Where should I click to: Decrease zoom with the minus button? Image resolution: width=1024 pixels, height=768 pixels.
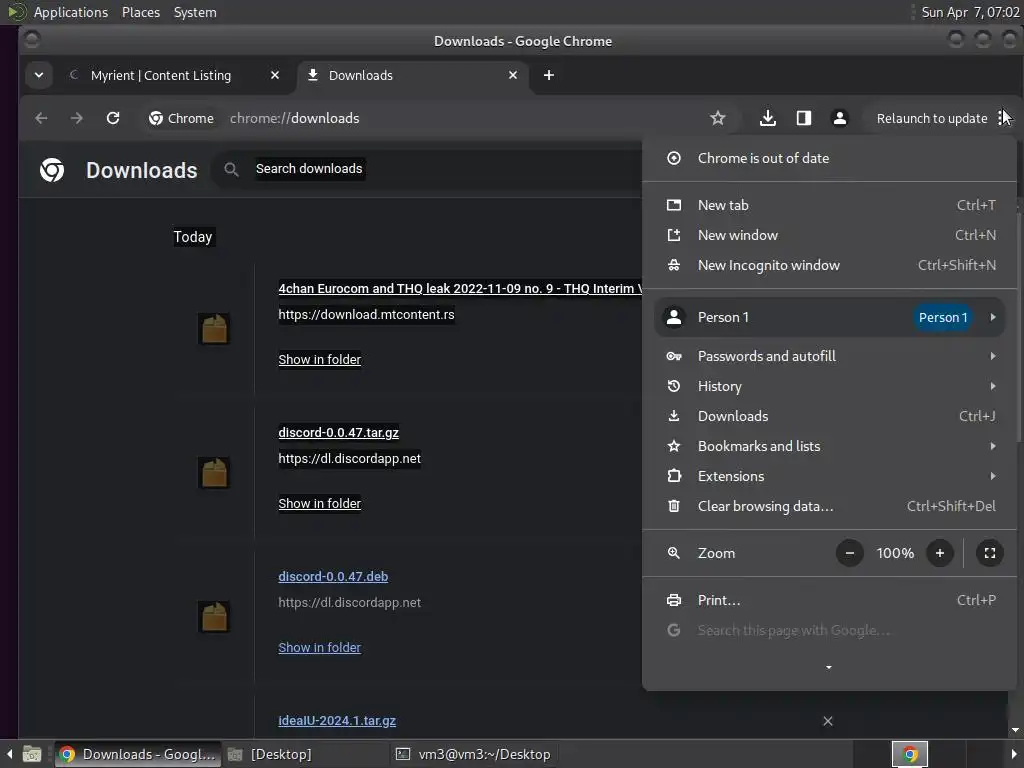[850, 553]
